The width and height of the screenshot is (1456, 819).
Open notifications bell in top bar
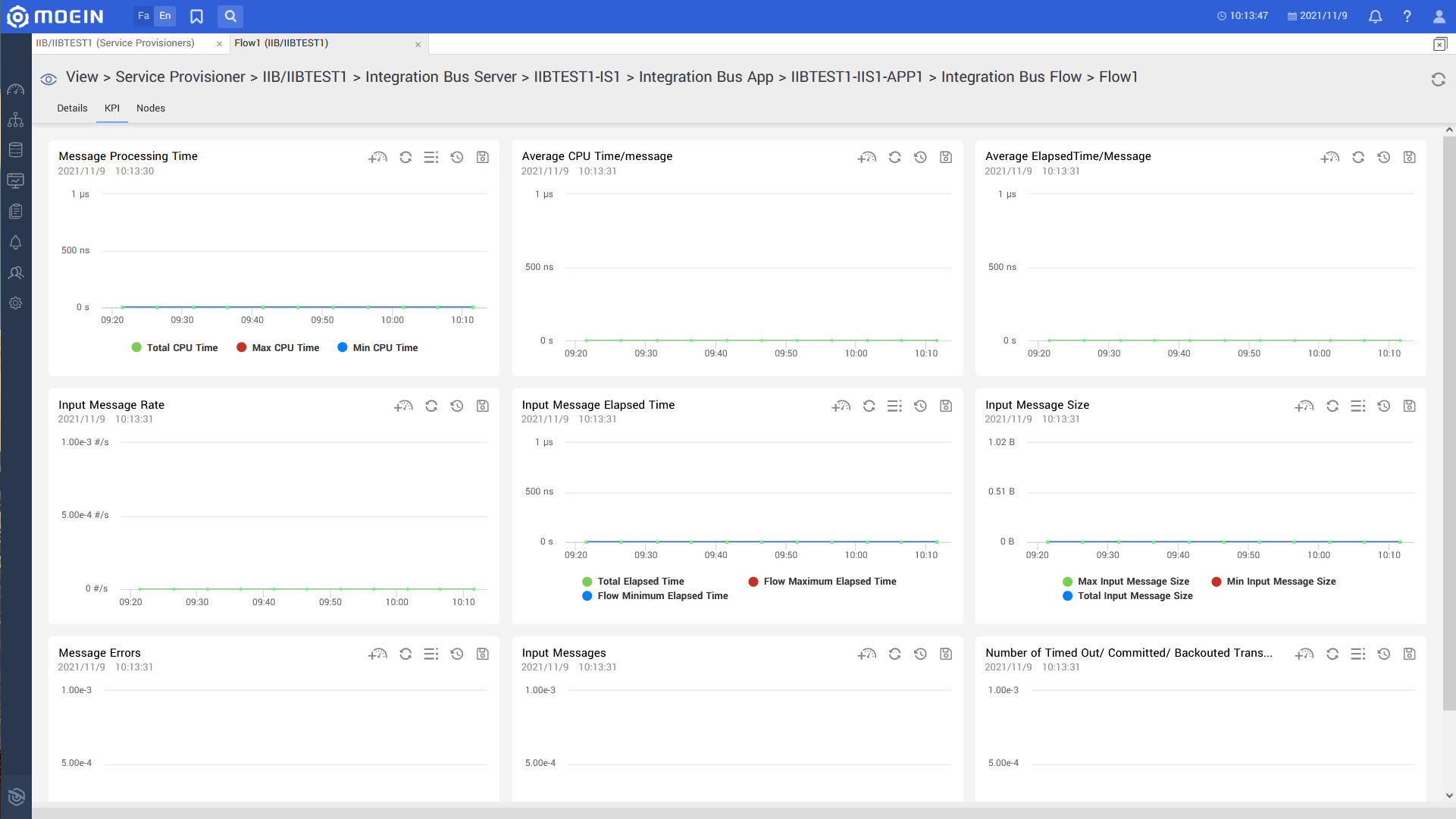tap(1375, 16)
